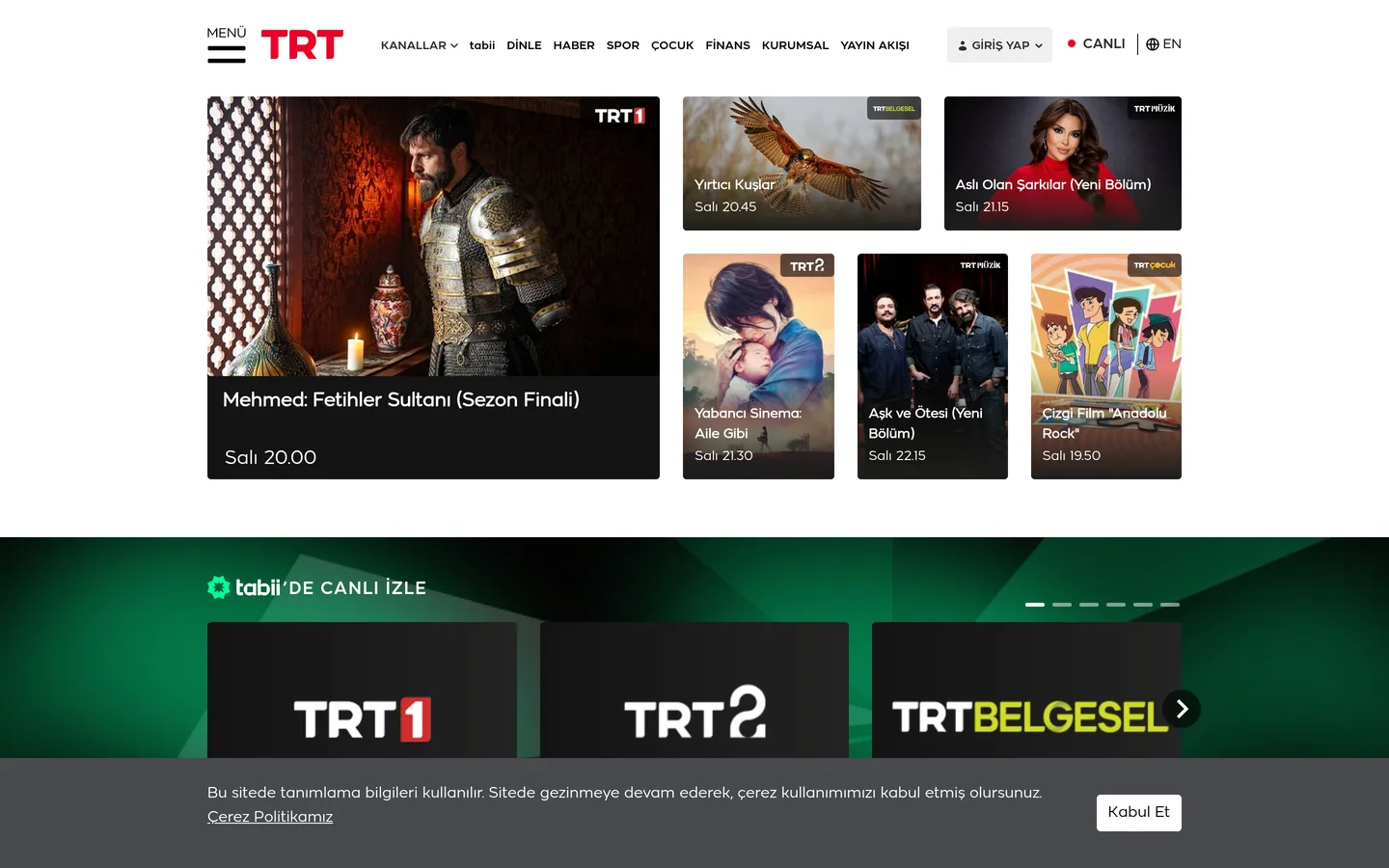
Task: Open the ÇOCUK menu item
Action: pyautogui.click(x=672, y=45)
